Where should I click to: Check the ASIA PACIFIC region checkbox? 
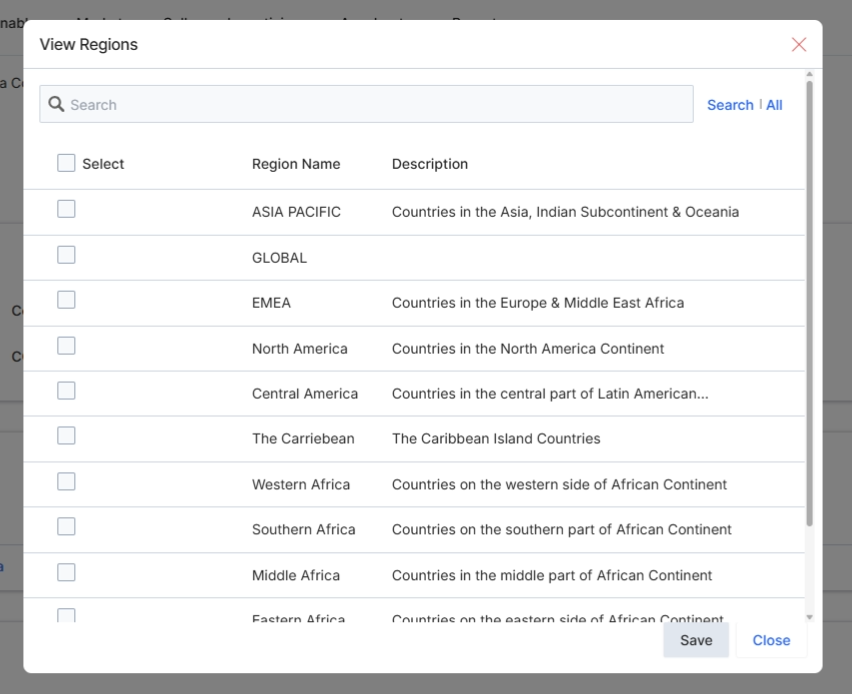pyautogui.click(x=66, y=209)
